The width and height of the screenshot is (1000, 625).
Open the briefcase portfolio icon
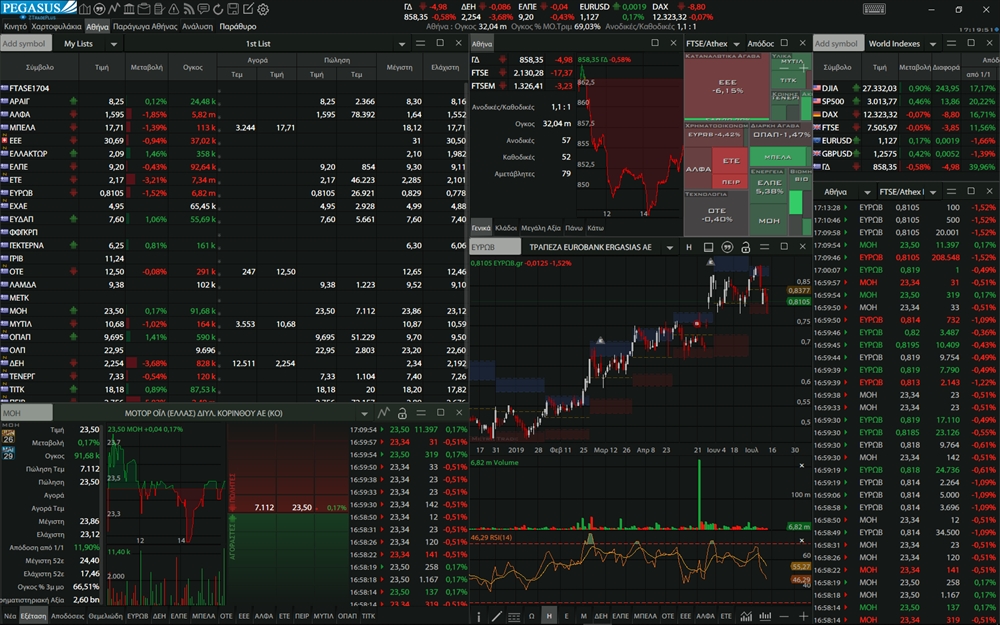click(x=144, y=9)
